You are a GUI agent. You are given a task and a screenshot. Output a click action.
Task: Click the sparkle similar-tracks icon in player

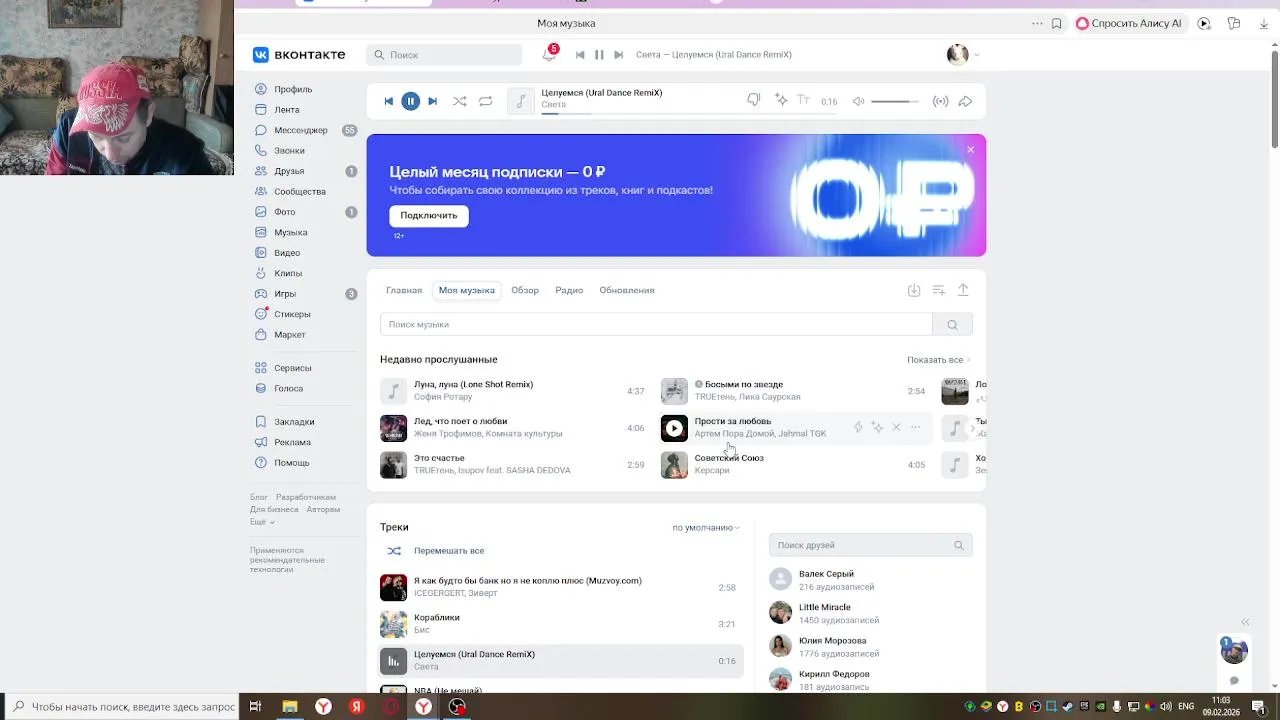coord(781,100)
